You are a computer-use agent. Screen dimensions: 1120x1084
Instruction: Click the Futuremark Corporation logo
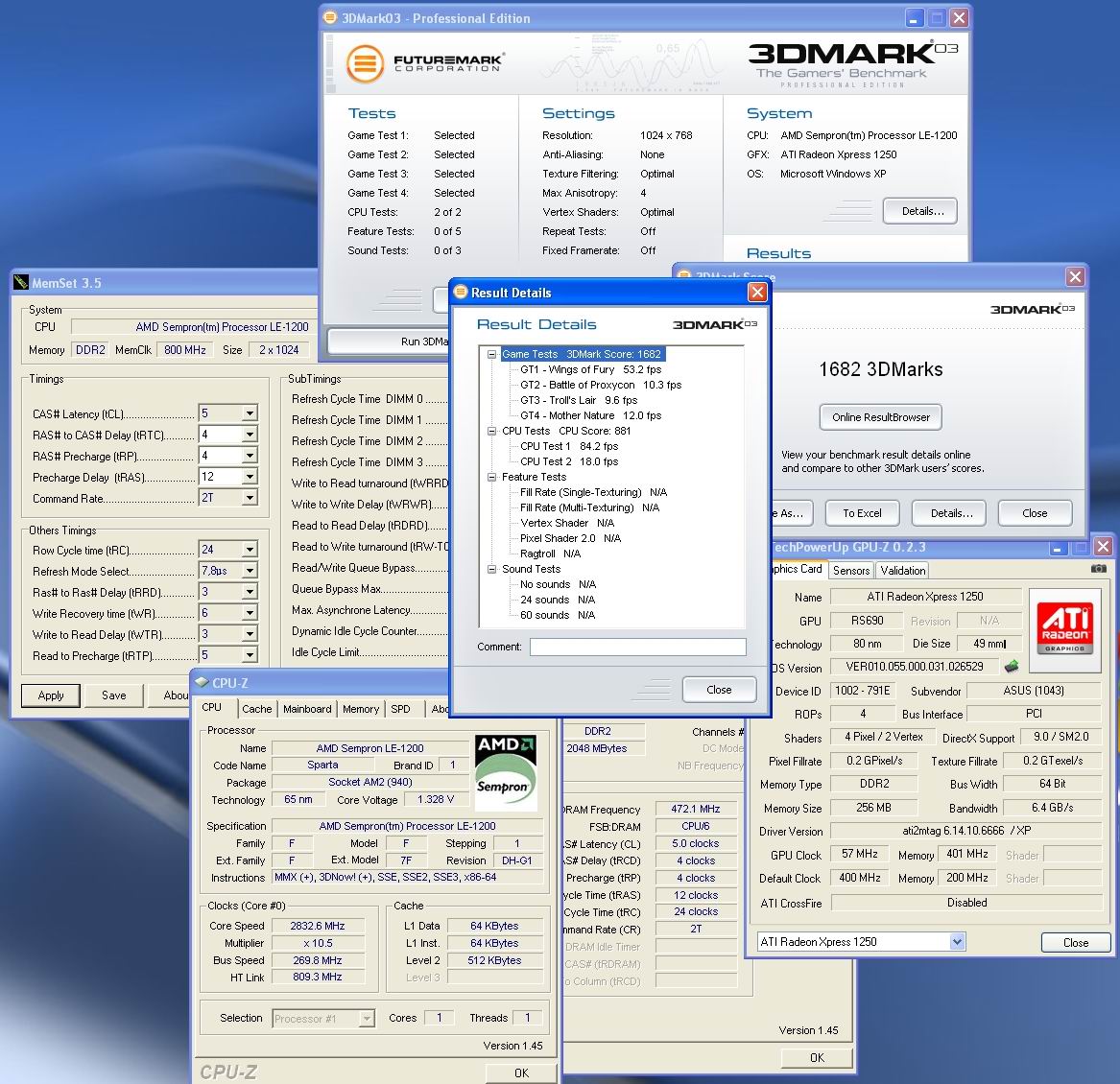tap(426, 63)
